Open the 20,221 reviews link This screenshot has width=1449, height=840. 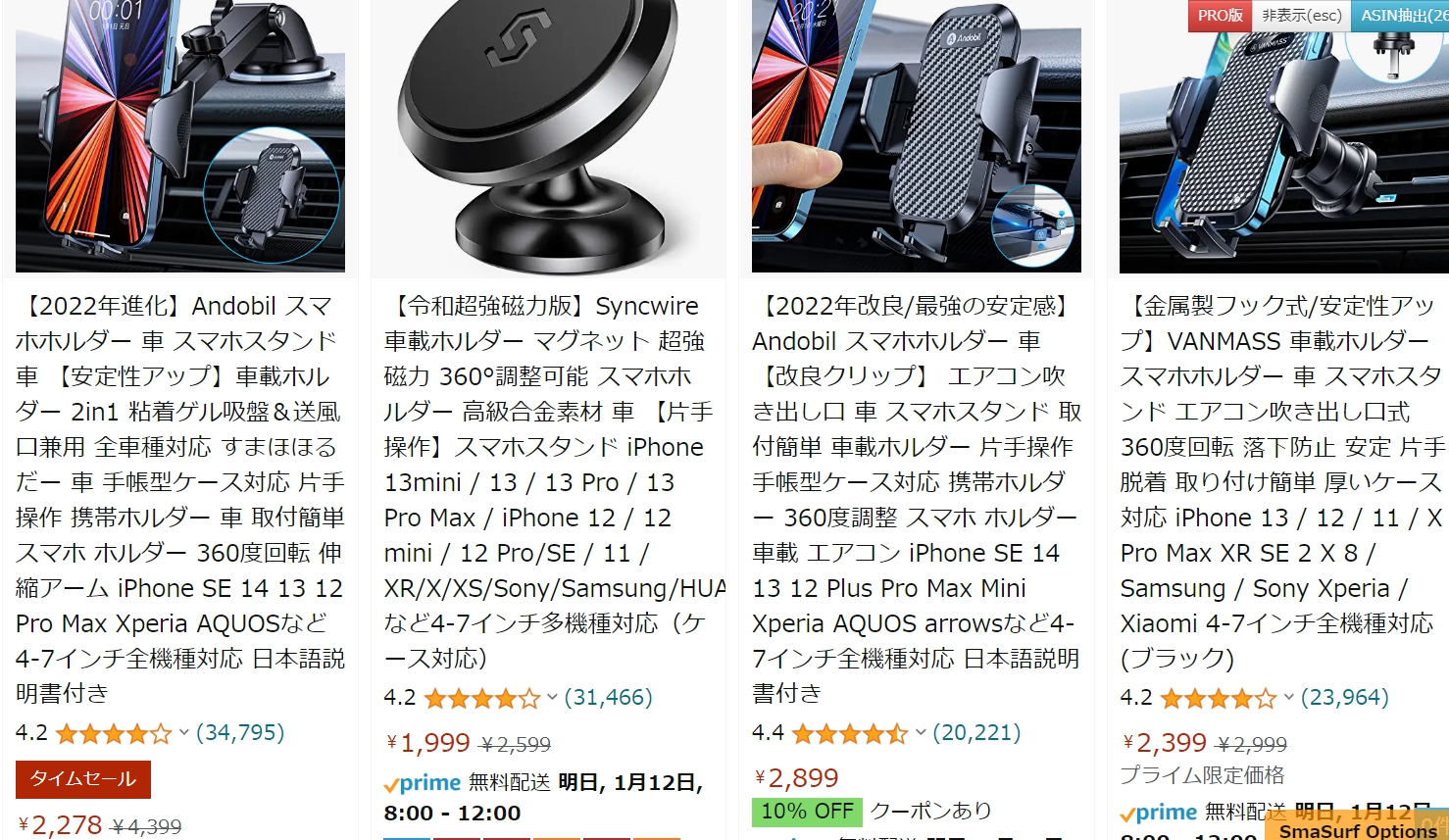pos(976,732)
